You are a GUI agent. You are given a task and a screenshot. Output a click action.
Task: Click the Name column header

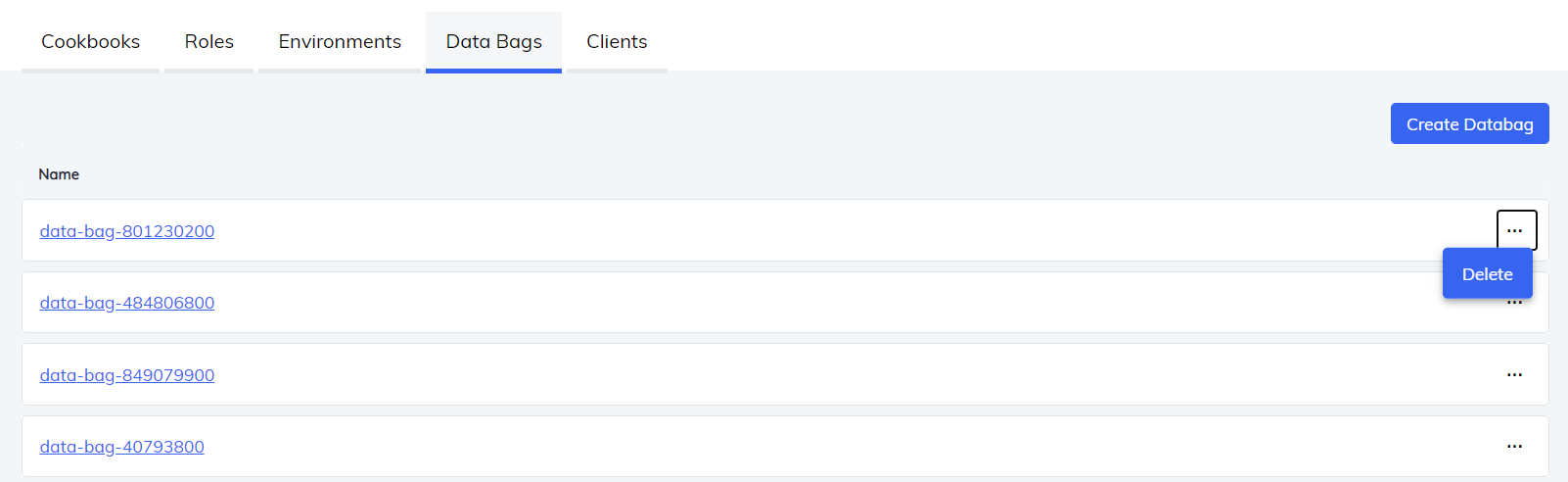(59, 174)
